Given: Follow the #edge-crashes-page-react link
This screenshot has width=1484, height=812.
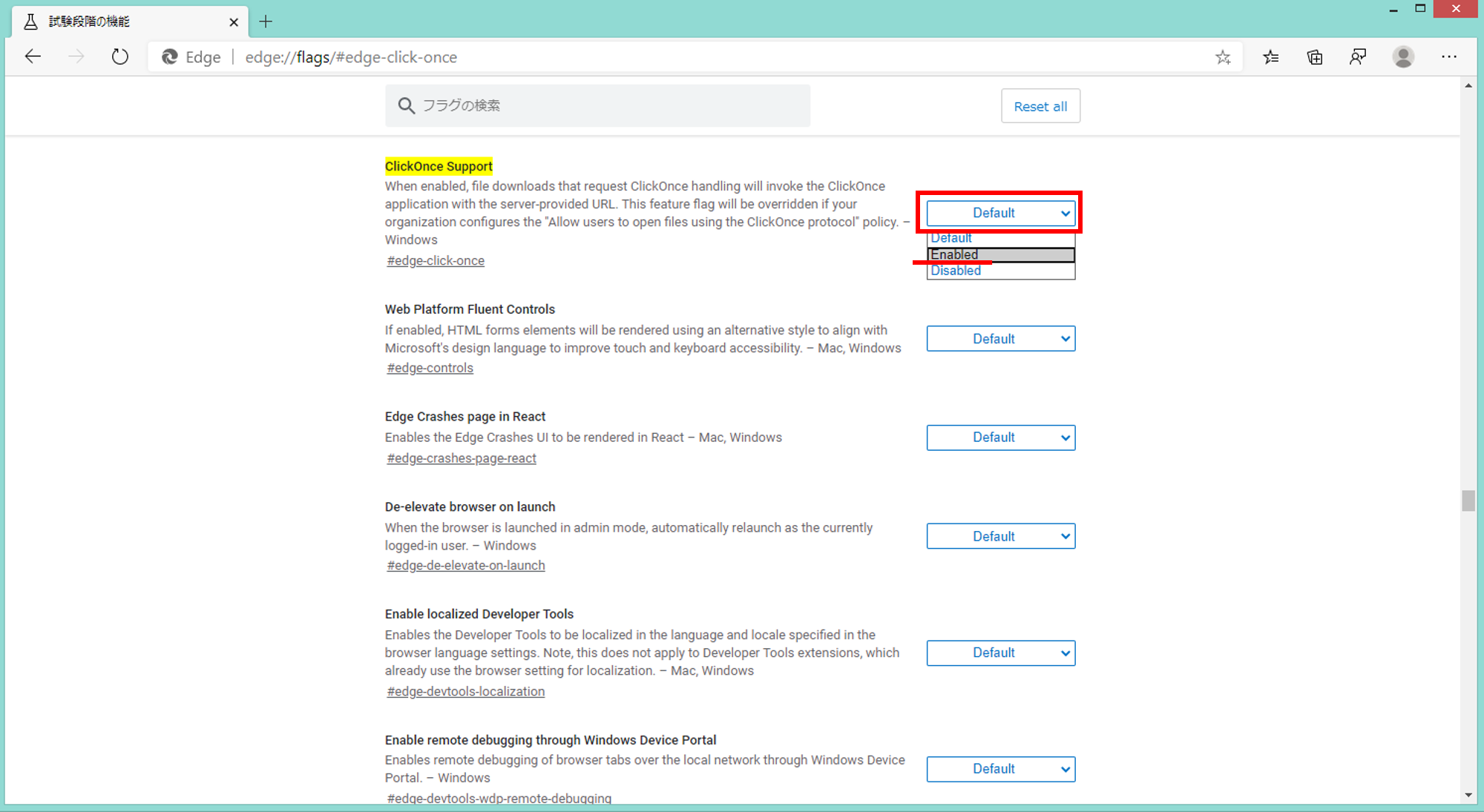Looking at the screenshot, I should [462, 458].
